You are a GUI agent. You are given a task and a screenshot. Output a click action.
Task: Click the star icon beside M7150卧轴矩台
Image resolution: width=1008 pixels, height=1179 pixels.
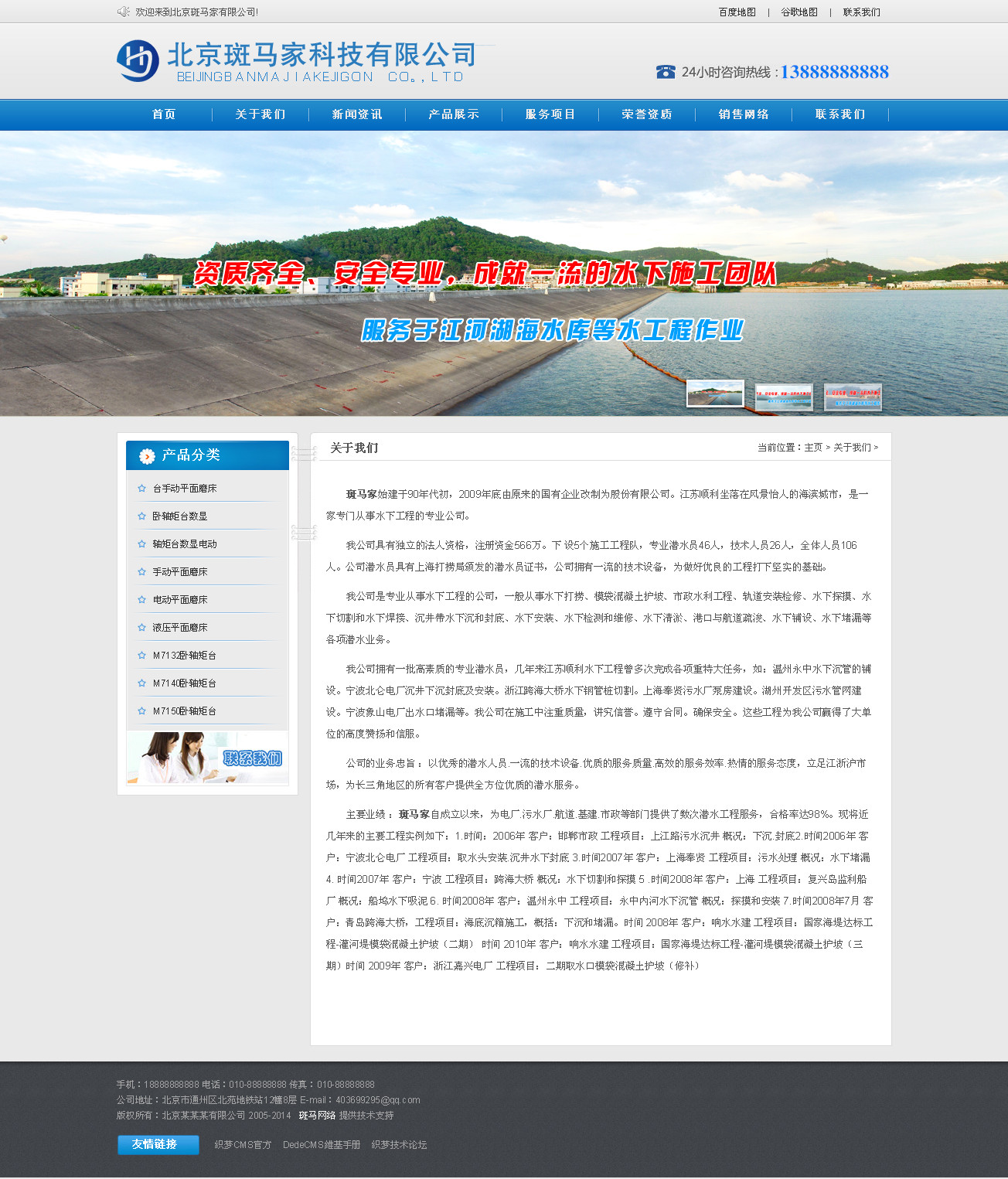(141, 711)
